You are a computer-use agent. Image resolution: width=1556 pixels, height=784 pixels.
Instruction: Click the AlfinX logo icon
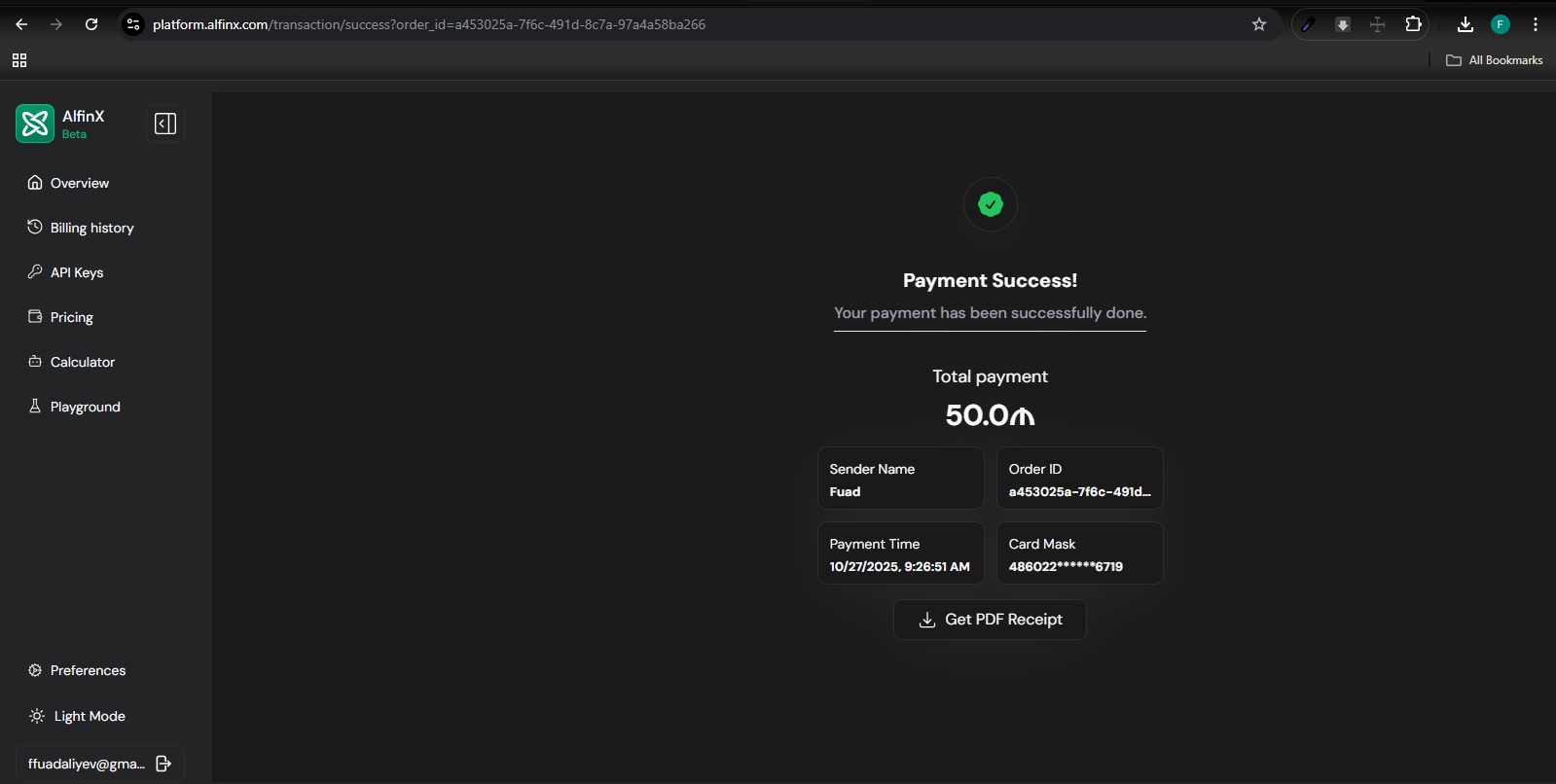tap(35, 124)
